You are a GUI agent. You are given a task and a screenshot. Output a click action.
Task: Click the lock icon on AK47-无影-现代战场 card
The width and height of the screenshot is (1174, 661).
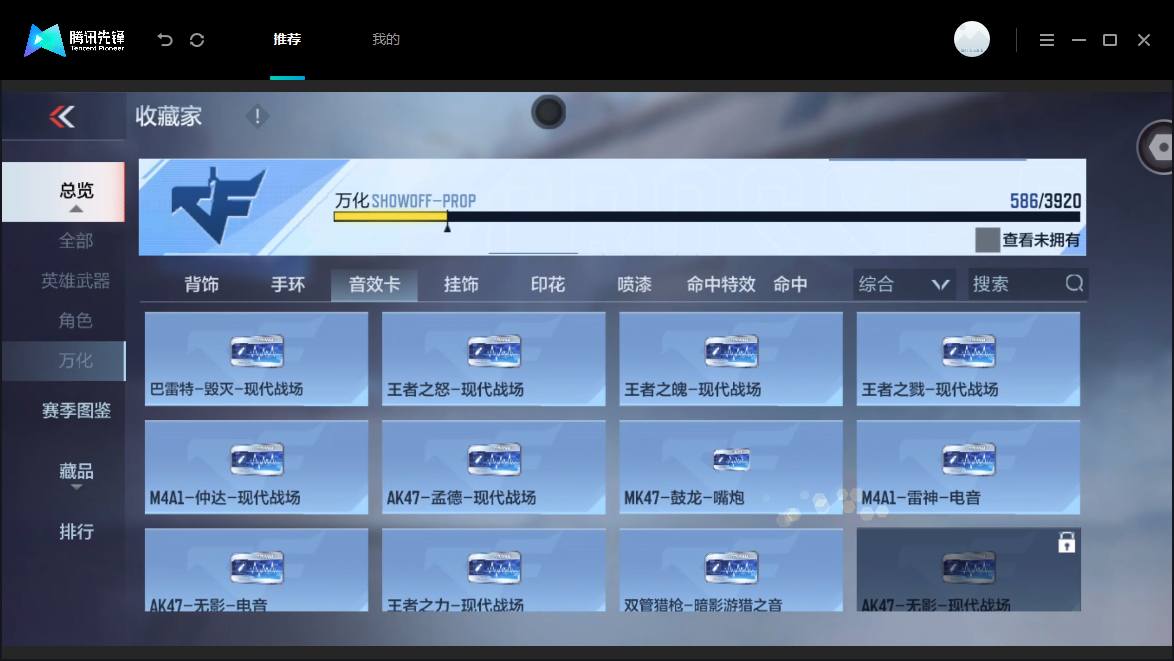click(x=1066, y=542)
